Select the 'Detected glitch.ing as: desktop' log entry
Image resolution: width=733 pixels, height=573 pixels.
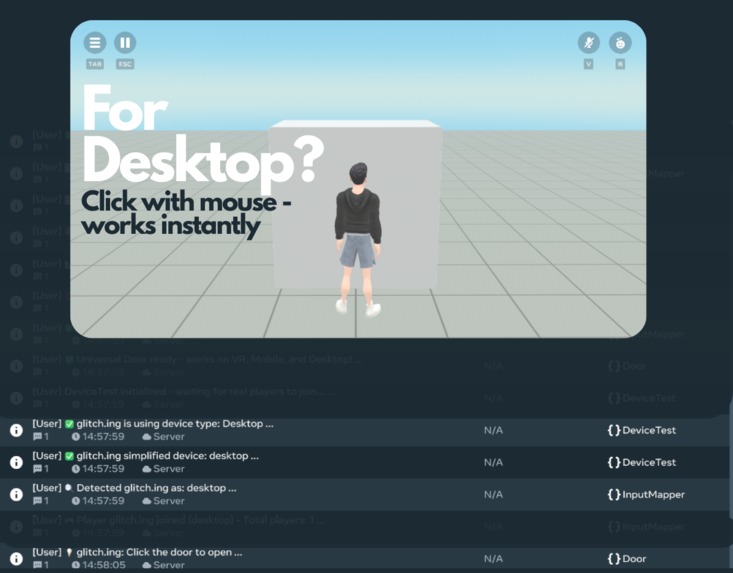pos(365,494)
